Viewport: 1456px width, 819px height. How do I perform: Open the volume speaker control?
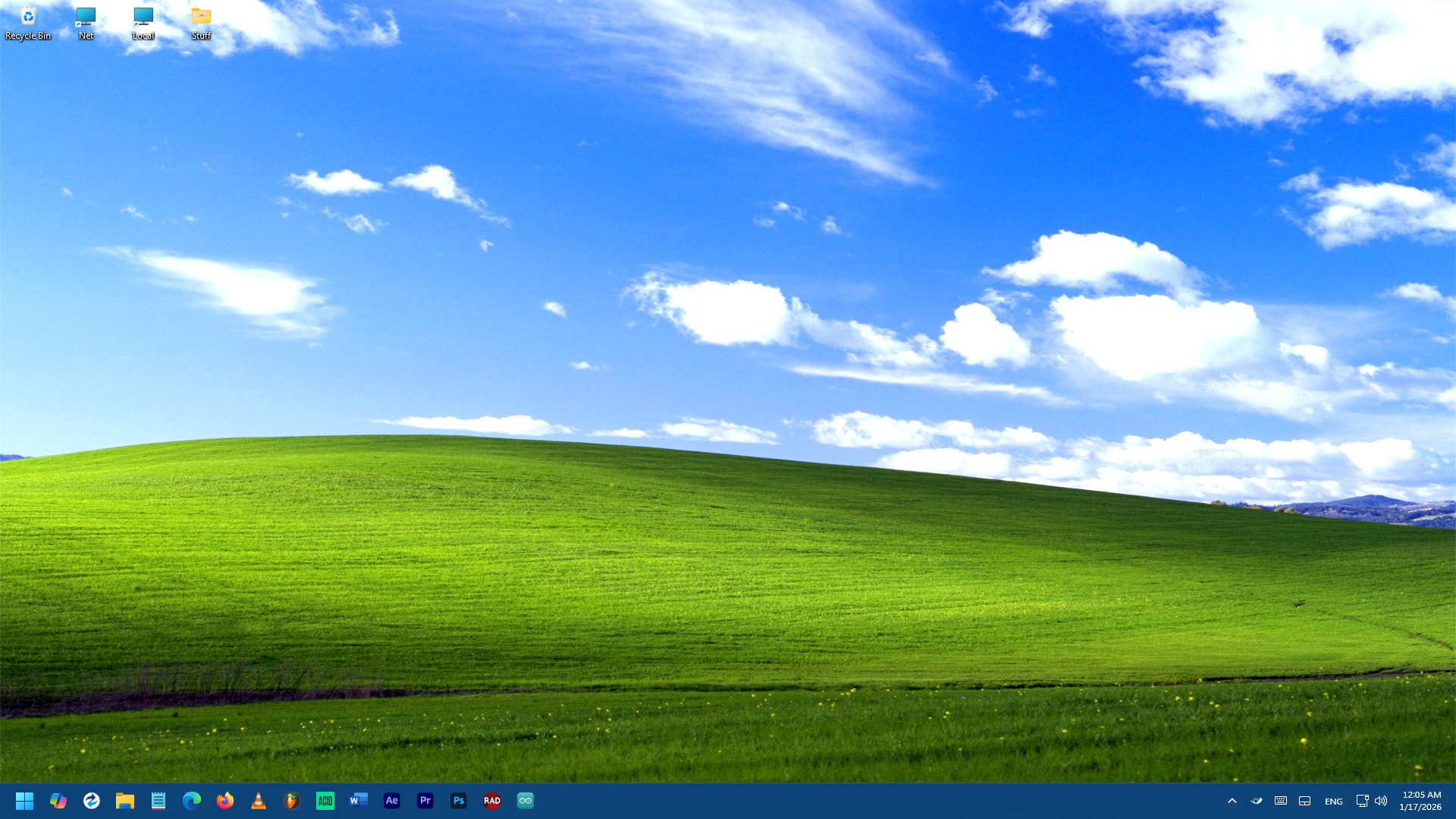(x=1381, y=801)
